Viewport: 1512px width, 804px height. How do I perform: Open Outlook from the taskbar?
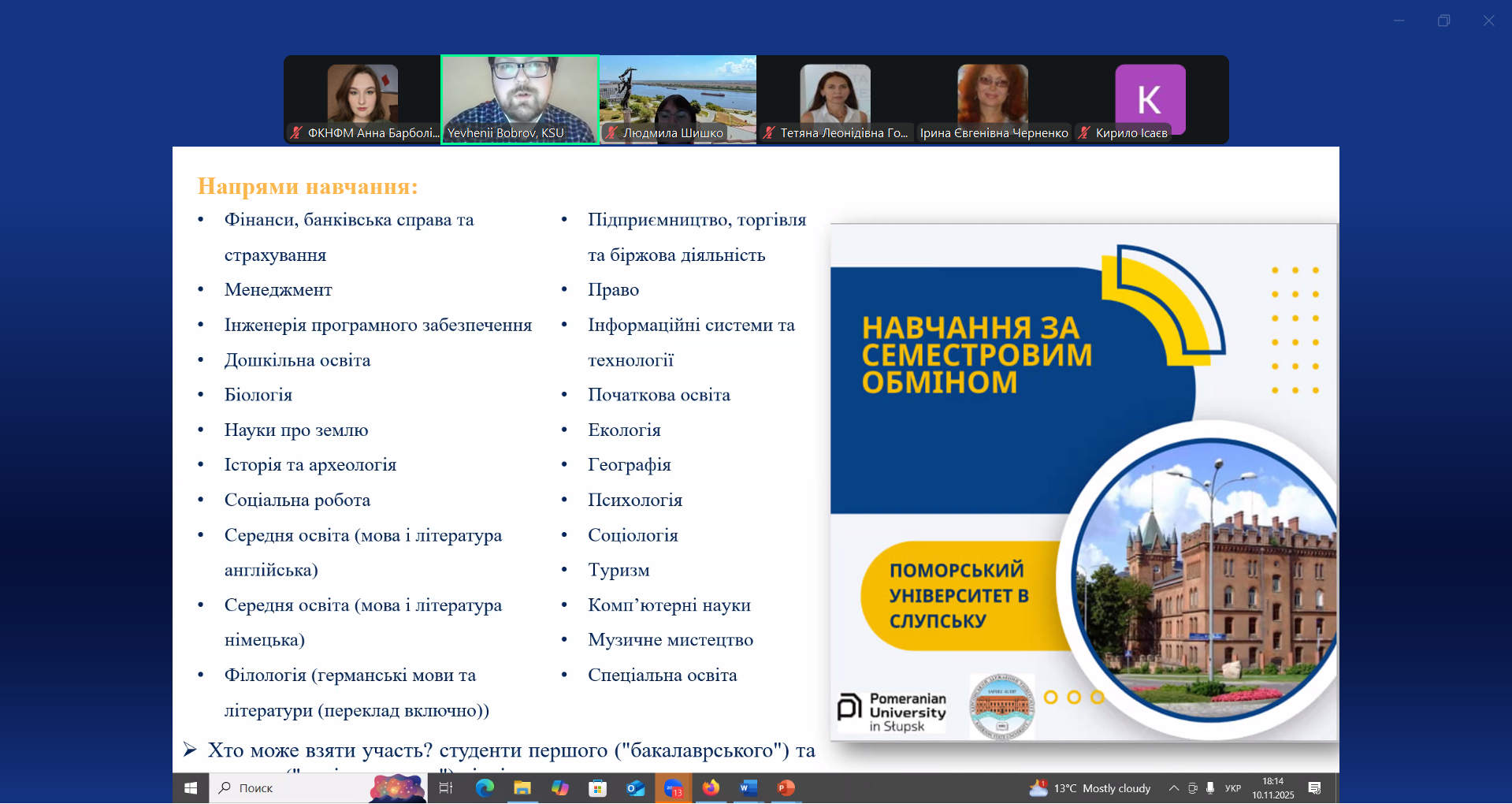tap(636, 787)
